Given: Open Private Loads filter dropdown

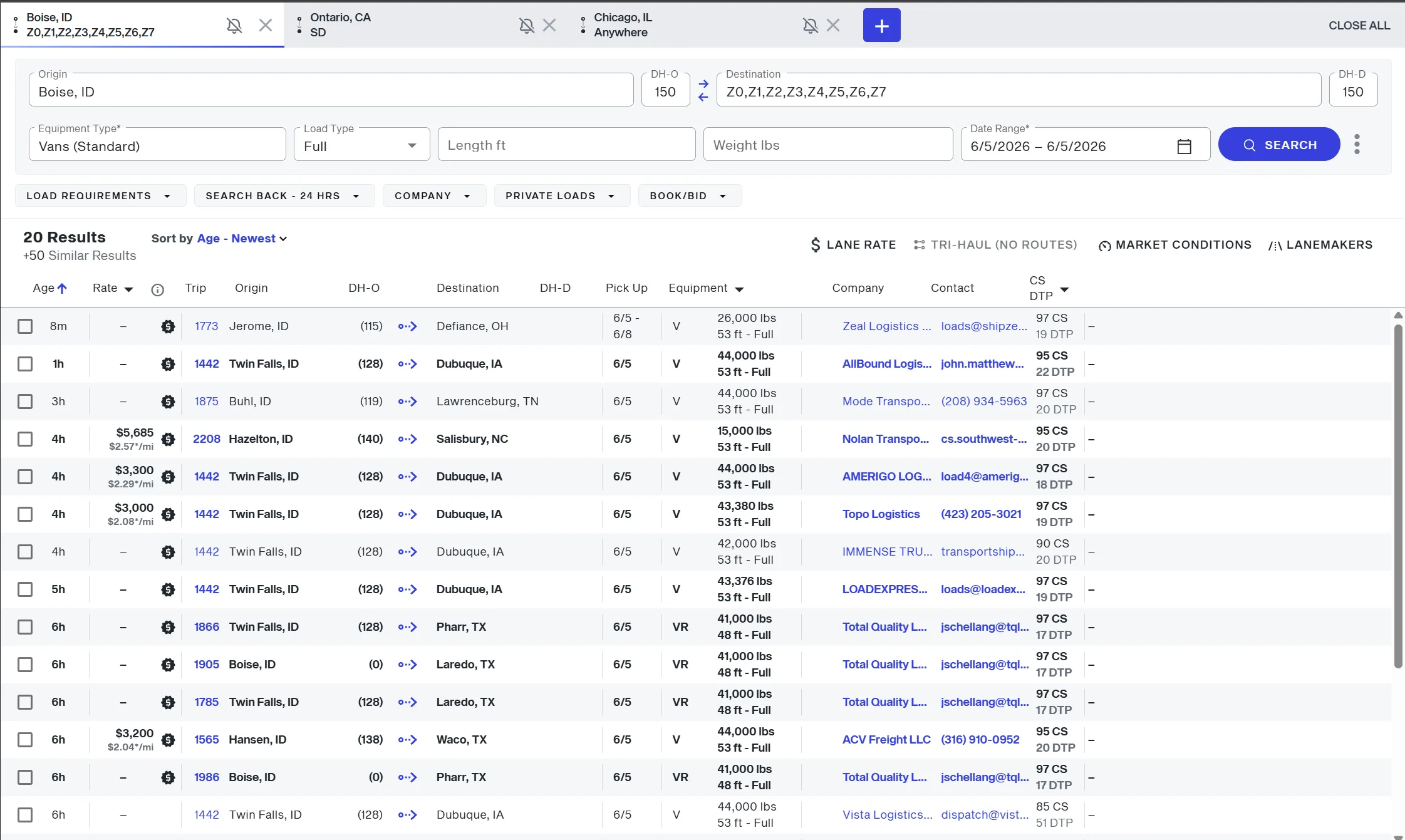Looking at the screenshot, I should pyautogui.click(x=562, y=195).
